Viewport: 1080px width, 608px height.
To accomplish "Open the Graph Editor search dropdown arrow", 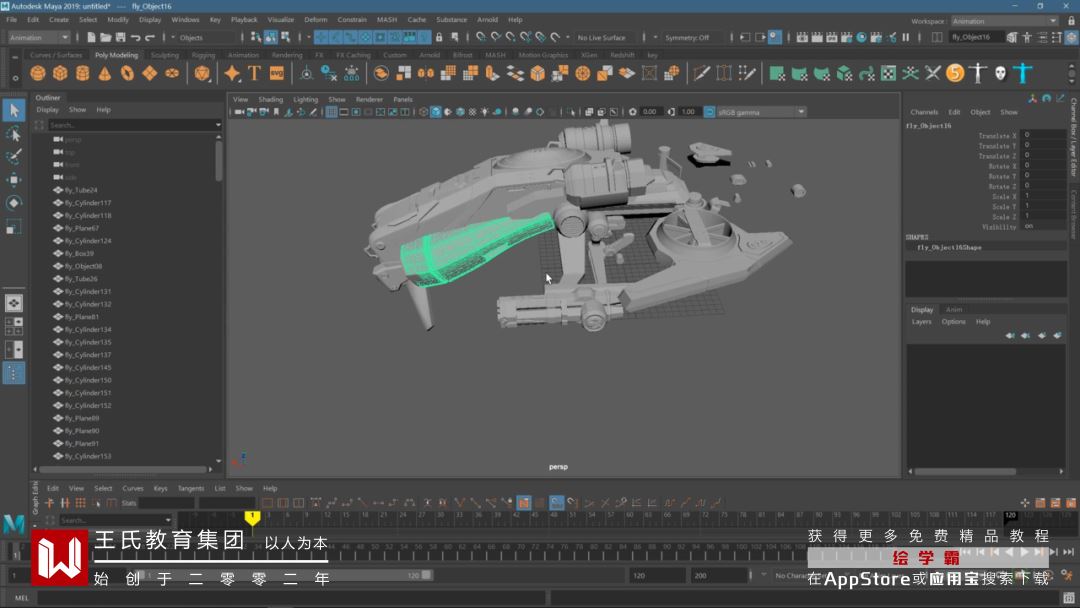I will 167,520.
